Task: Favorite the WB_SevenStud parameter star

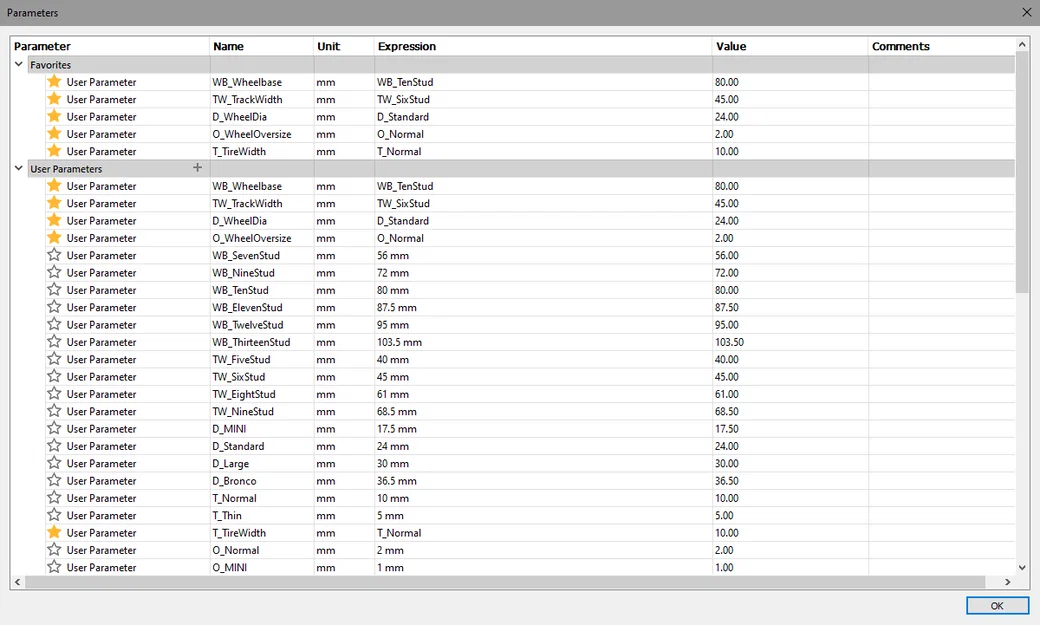Action: [x=54, y=255]
